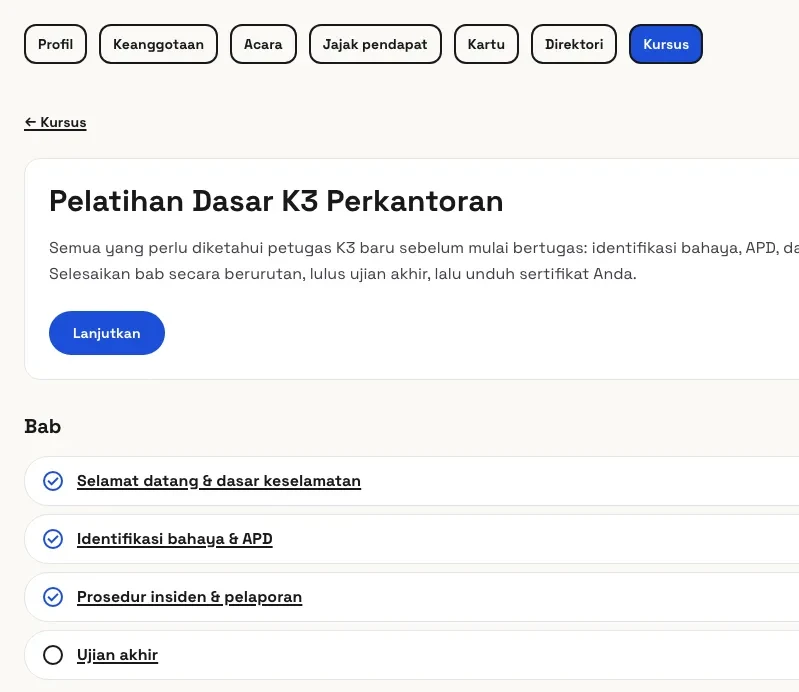Click the text starting 'Semua yang perlu diketahui'
Image resolution: width=799 pixels, height=692 pixels.
point(424,248)
